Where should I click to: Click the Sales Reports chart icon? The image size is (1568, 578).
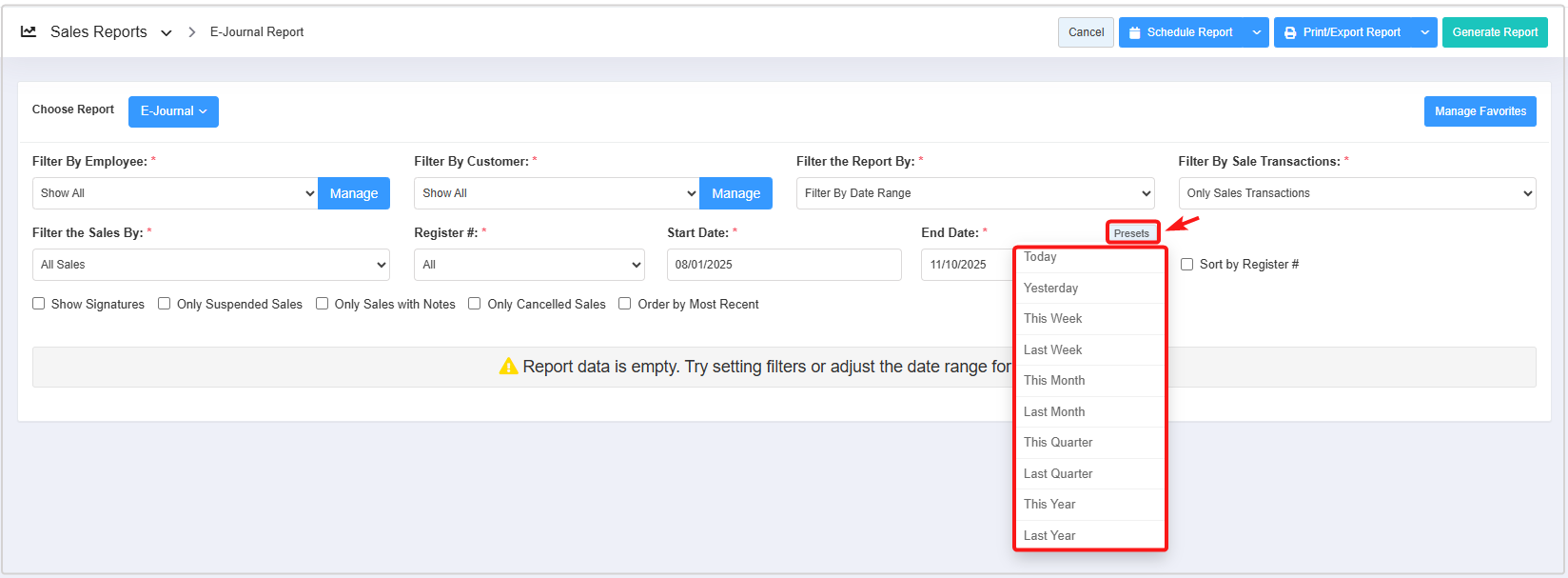[29, 31]
